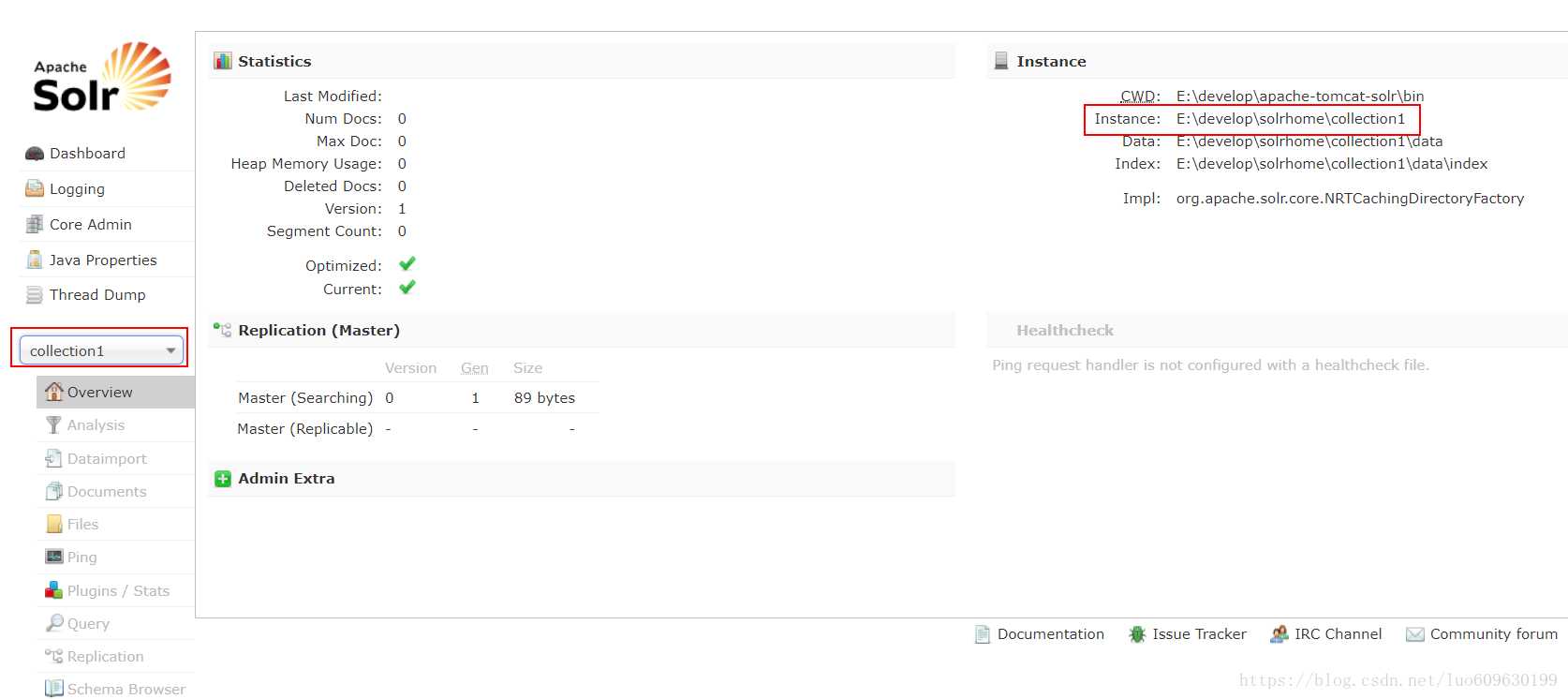Image resolution: width=1568 pixels, height=699 pixels.
Task: Click the Healthcheck section heading
Action: click(x=1065, y=331)
